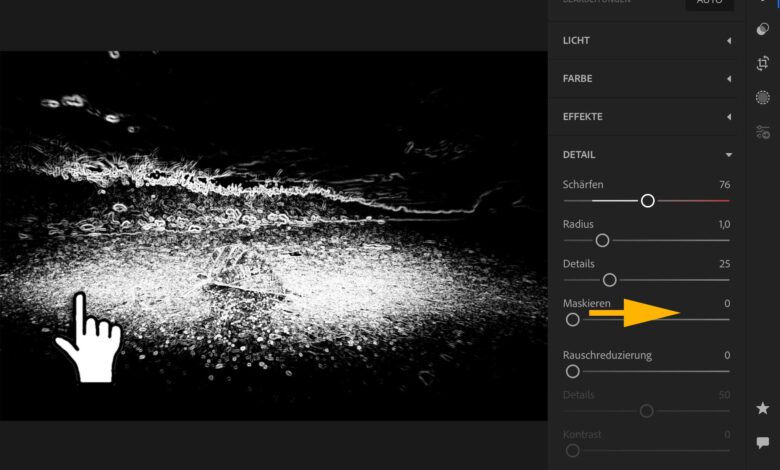This screenshot has width=780, height=470.
Task: Click the Details slider handle at 25
Action: pyautogui.click(x=609, y=280)
